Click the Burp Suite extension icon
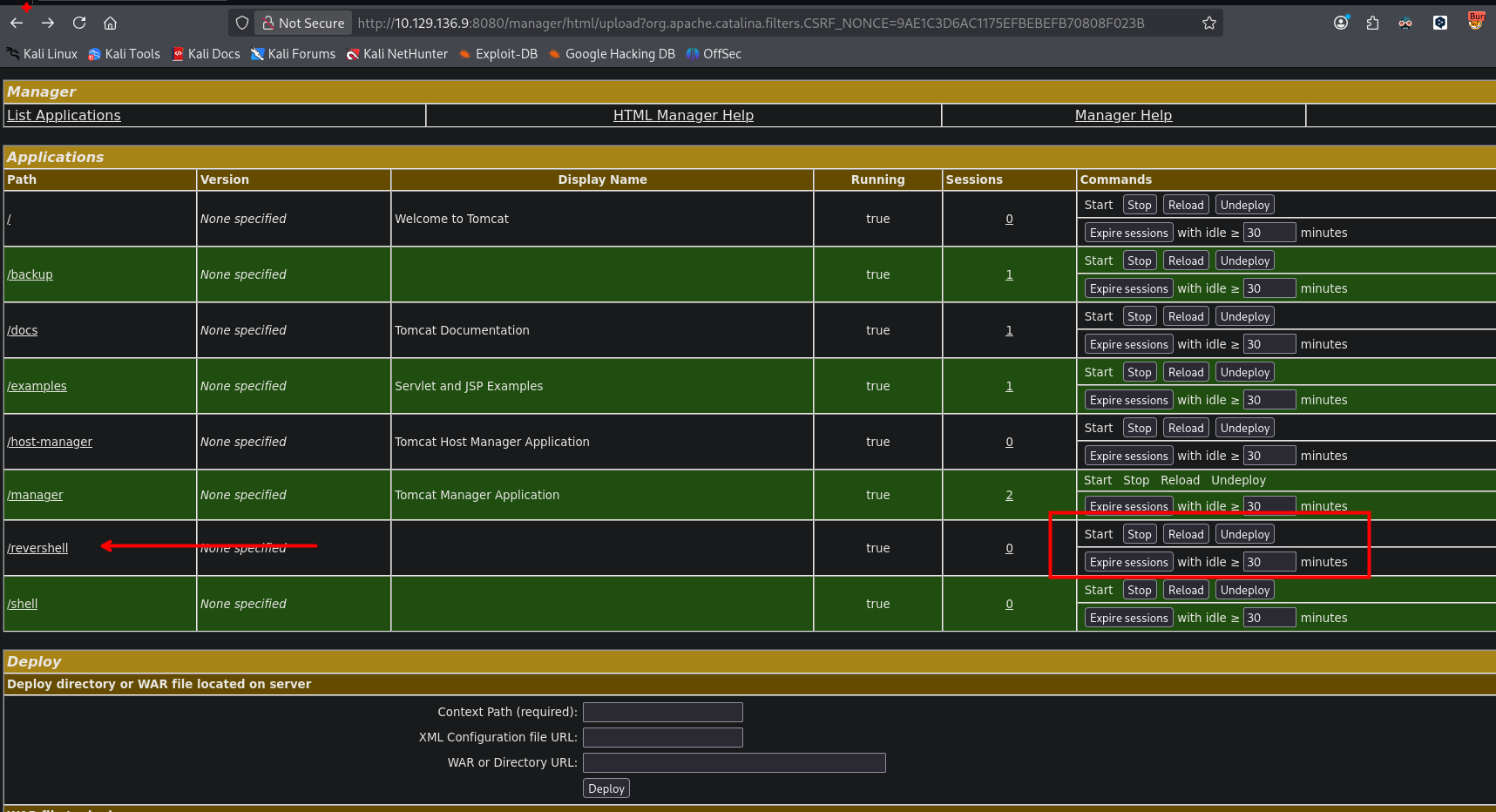The height and width of the screenshot is (812, 1496). (x=1476, y=21)
